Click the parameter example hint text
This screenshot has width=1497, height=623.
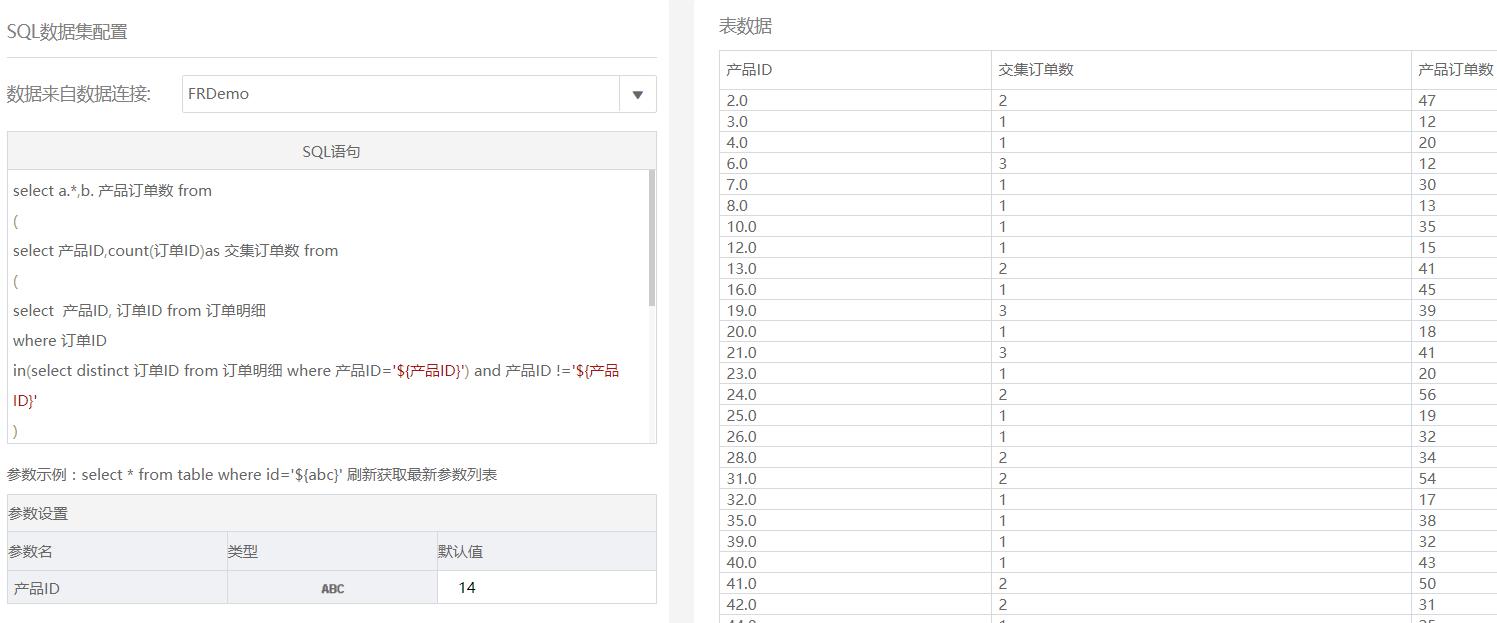[252, 475]
